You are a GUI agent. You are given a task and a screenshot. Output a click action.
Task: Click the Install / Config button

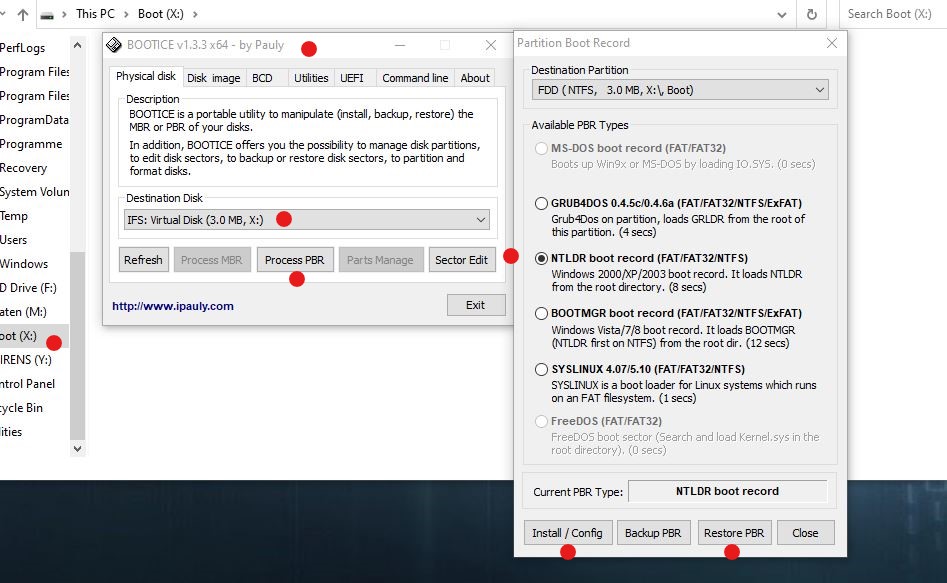coord(567,533)
